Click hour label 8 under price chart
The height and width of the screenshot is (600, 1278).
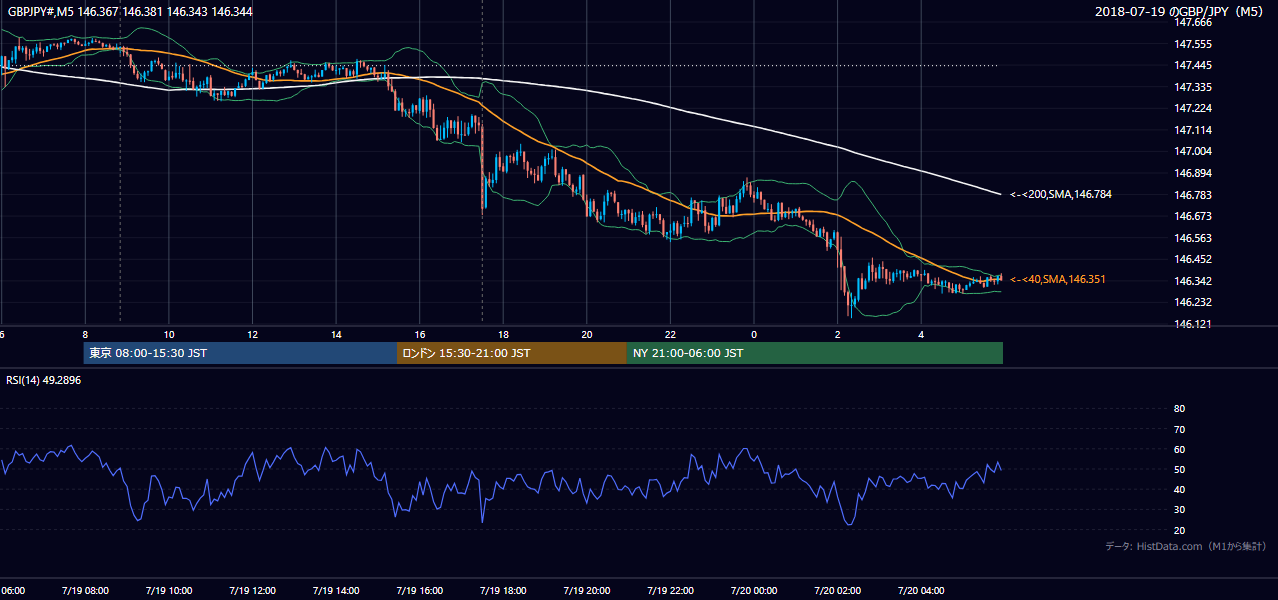point(85,334)
